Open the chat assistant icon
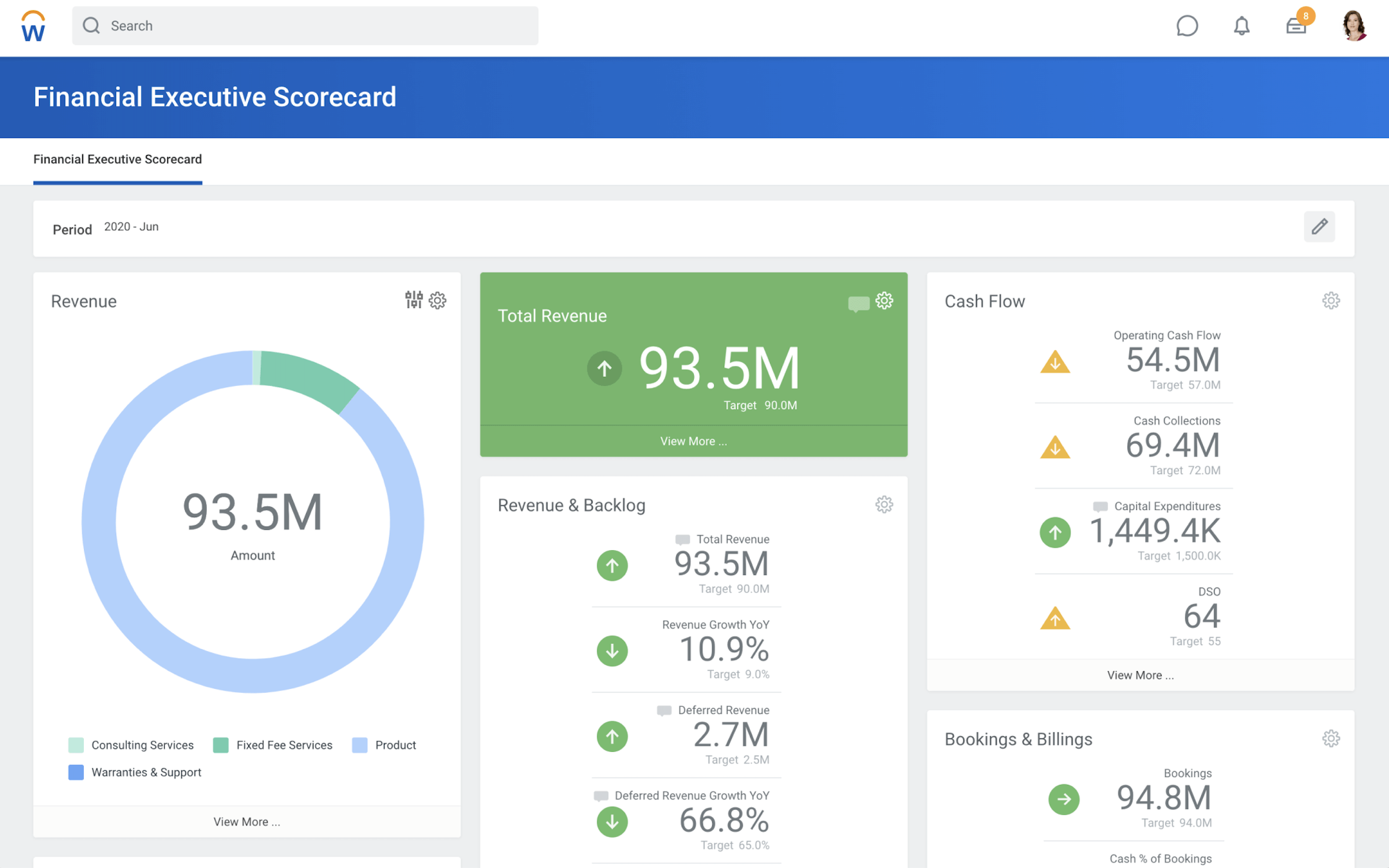The image size is (1389, 868). click(1186, 26)
